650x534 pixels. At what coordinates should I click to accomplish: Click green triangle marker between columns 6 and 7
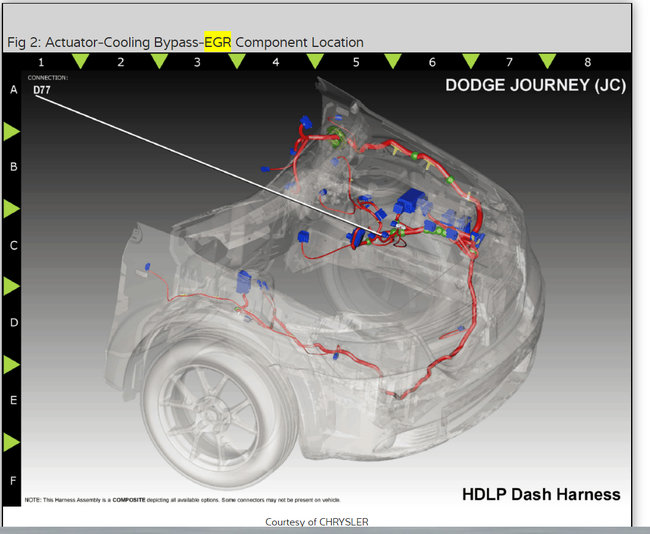[x=471, y=61]
